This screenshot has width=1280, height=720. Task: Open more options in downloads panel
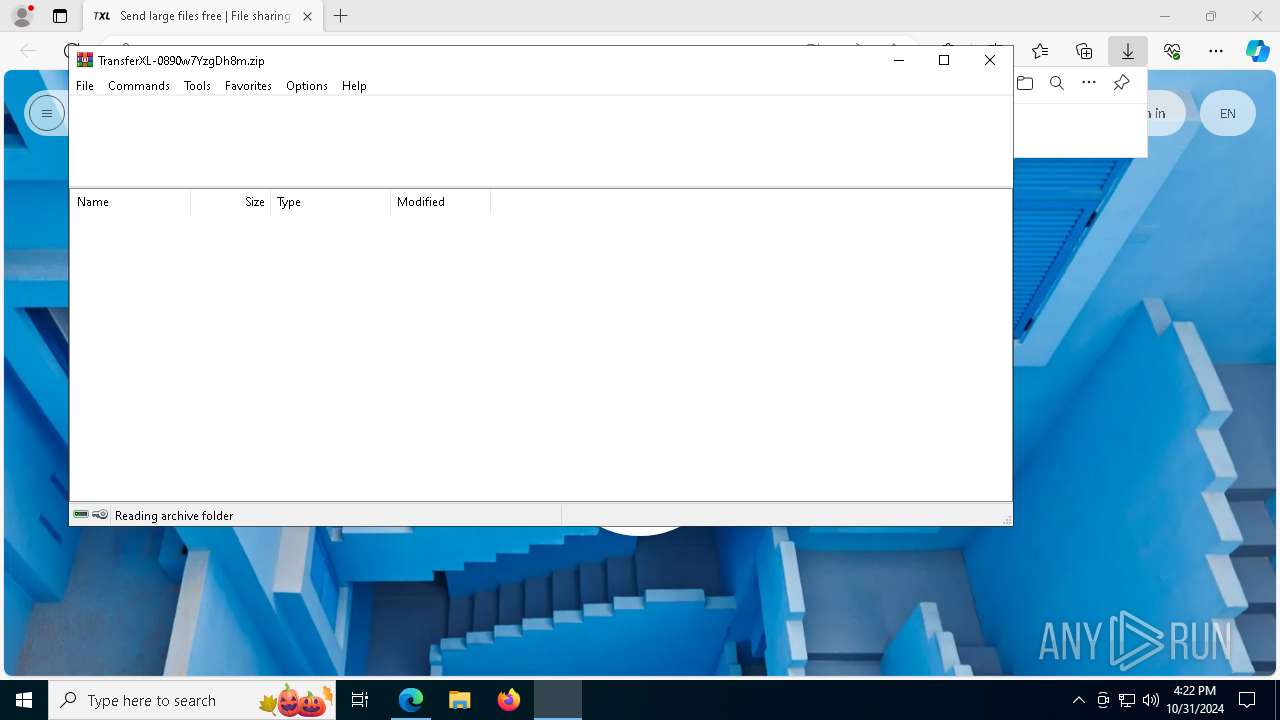point(1089,83)
